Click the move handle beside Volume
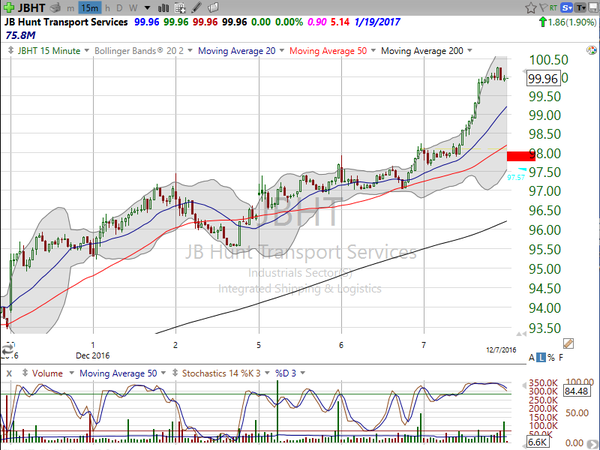The width and height of the screenshot is (600, 450). 25,373
